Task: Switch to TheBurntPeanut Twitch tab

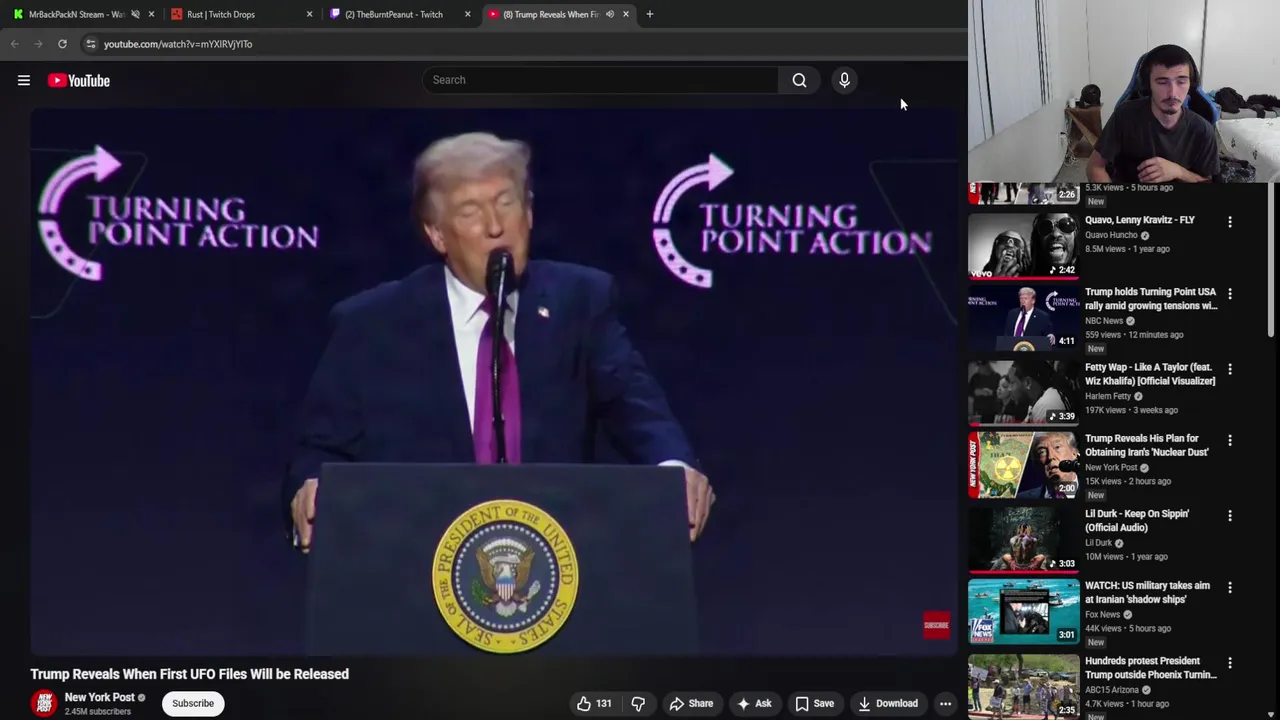Action: [x=394, y=14]
